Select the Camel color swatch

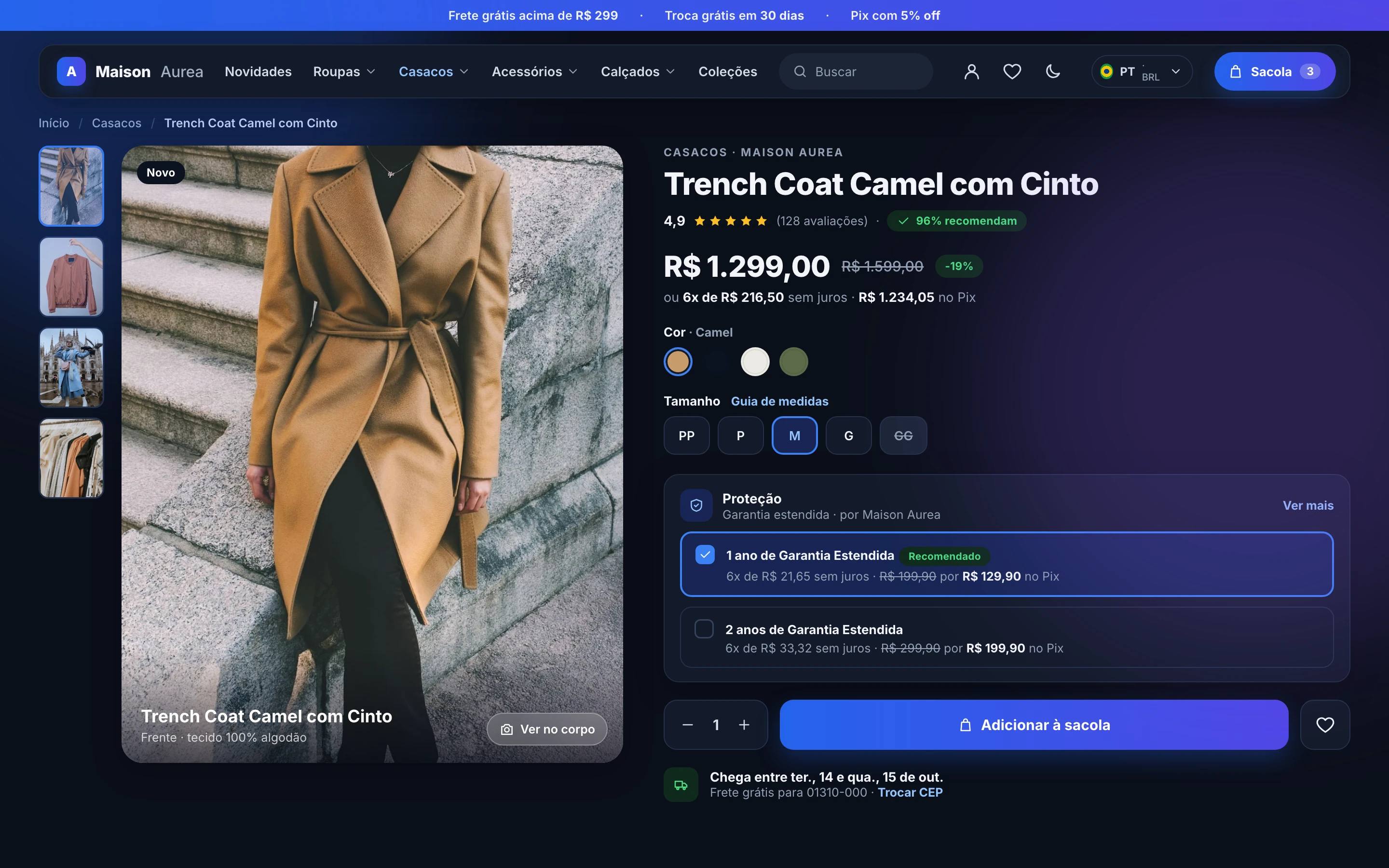coord(678,362)
